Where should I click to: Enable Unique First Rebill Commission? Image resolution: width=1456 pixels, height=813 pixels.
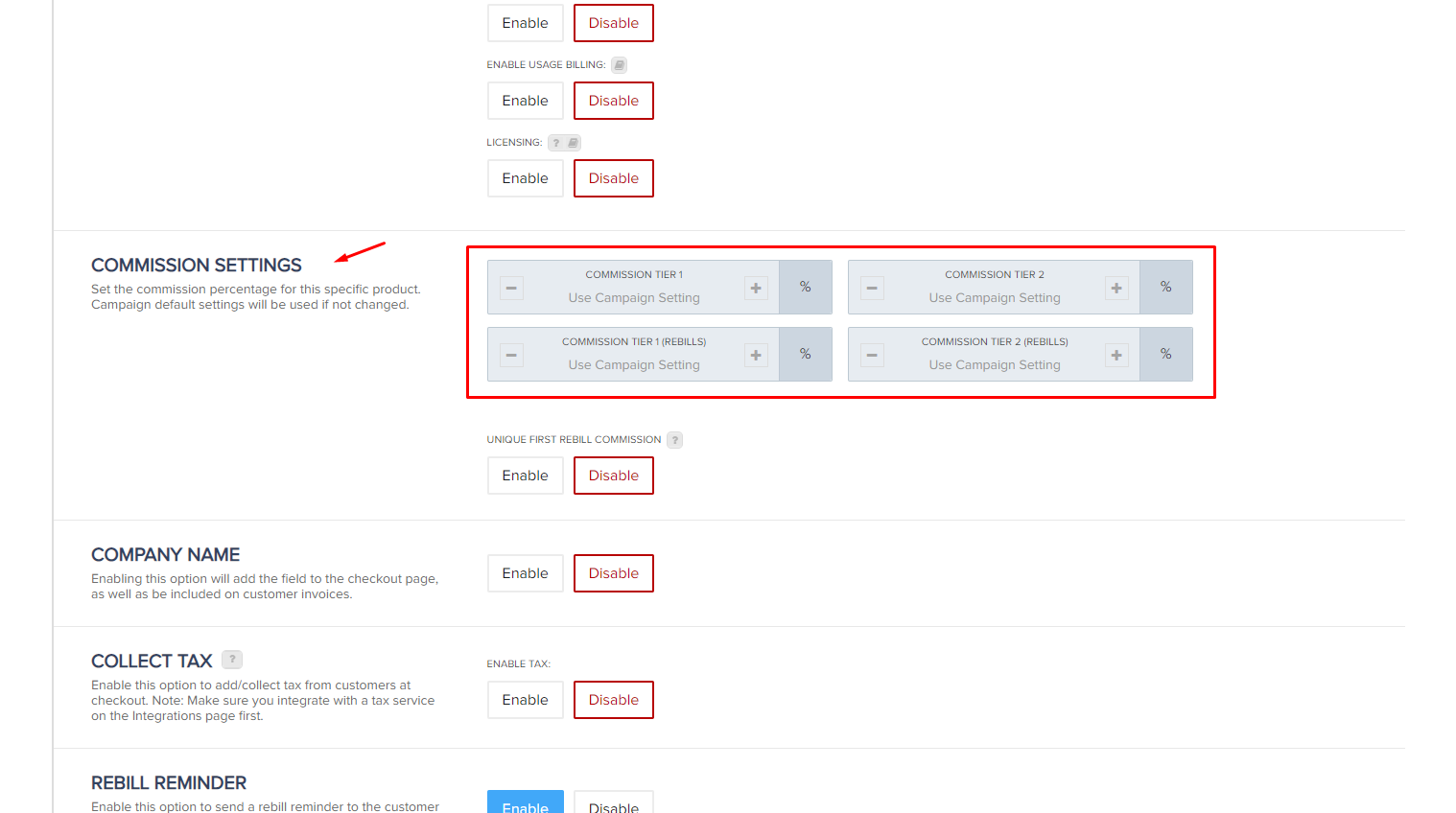[525, 476]
